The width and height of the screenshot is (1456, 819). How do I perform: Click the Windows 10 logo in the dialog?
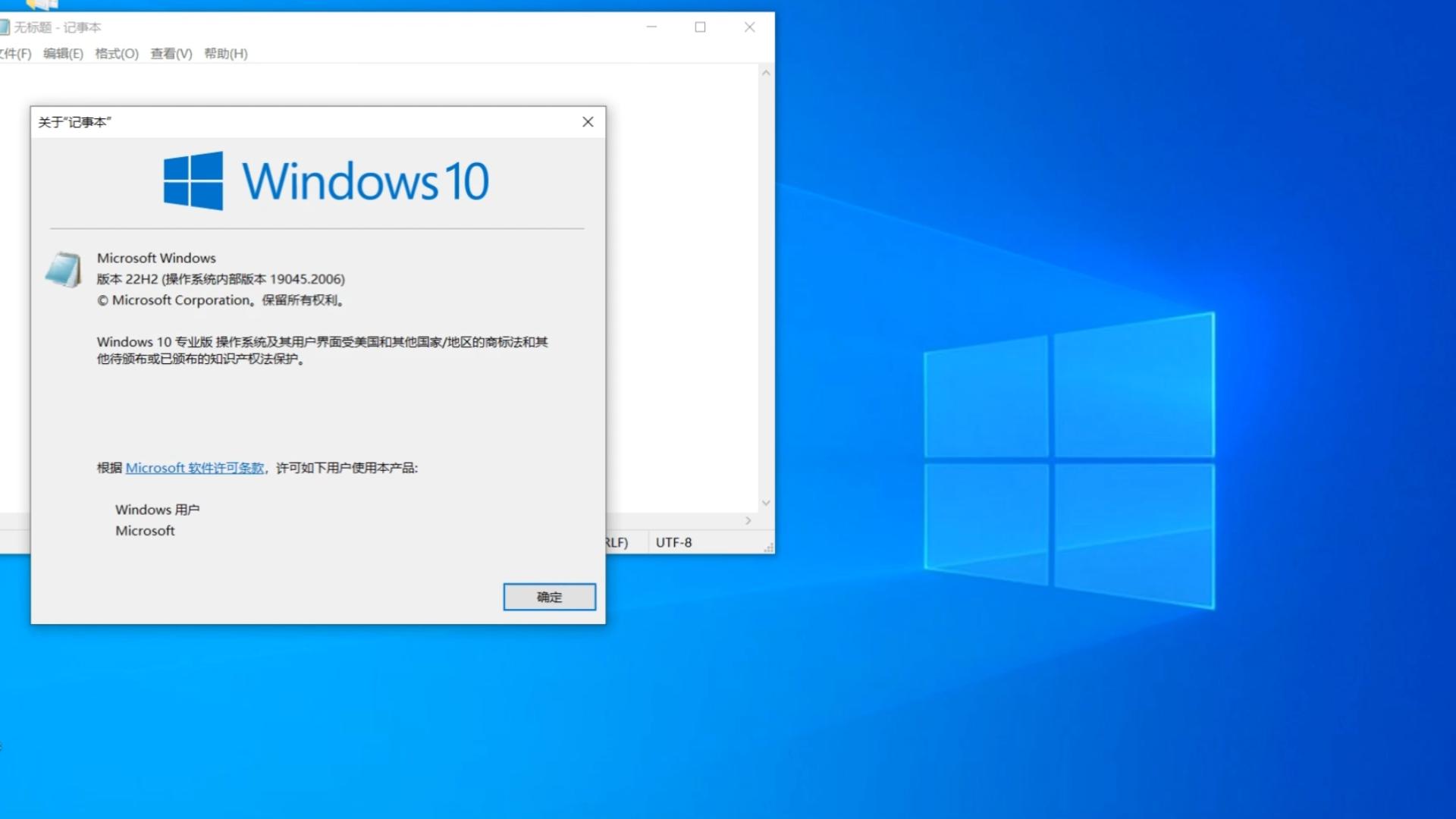tap(326, 180)
